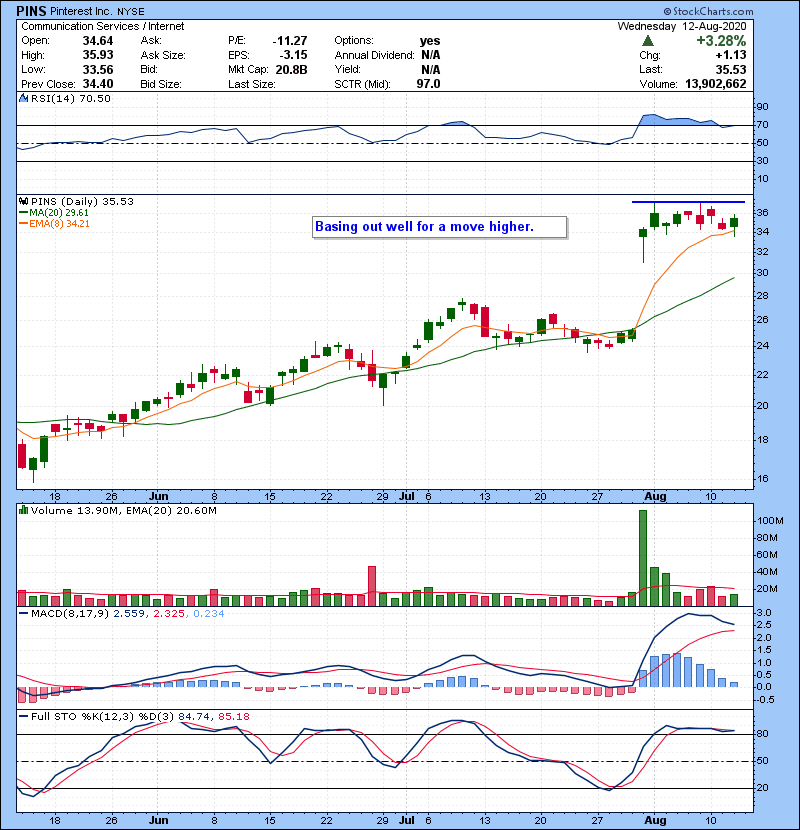
Task: Click the green up-triangle change indicator
Action: [x=648, y=41]
